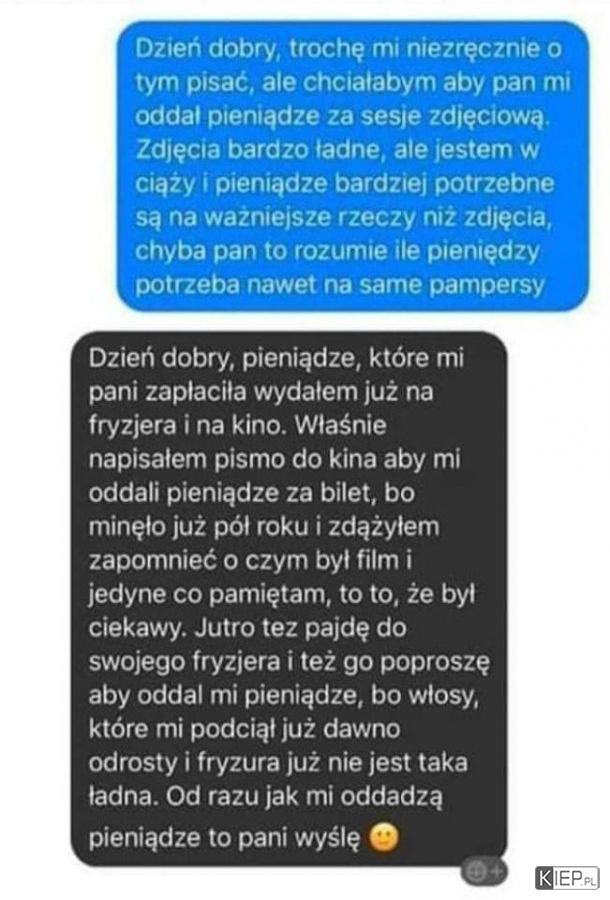The width and height of the screenshot is (610, 900).
Task: Click the line "napisałem pismo do kina aby mi"
Action: point(274,459)
